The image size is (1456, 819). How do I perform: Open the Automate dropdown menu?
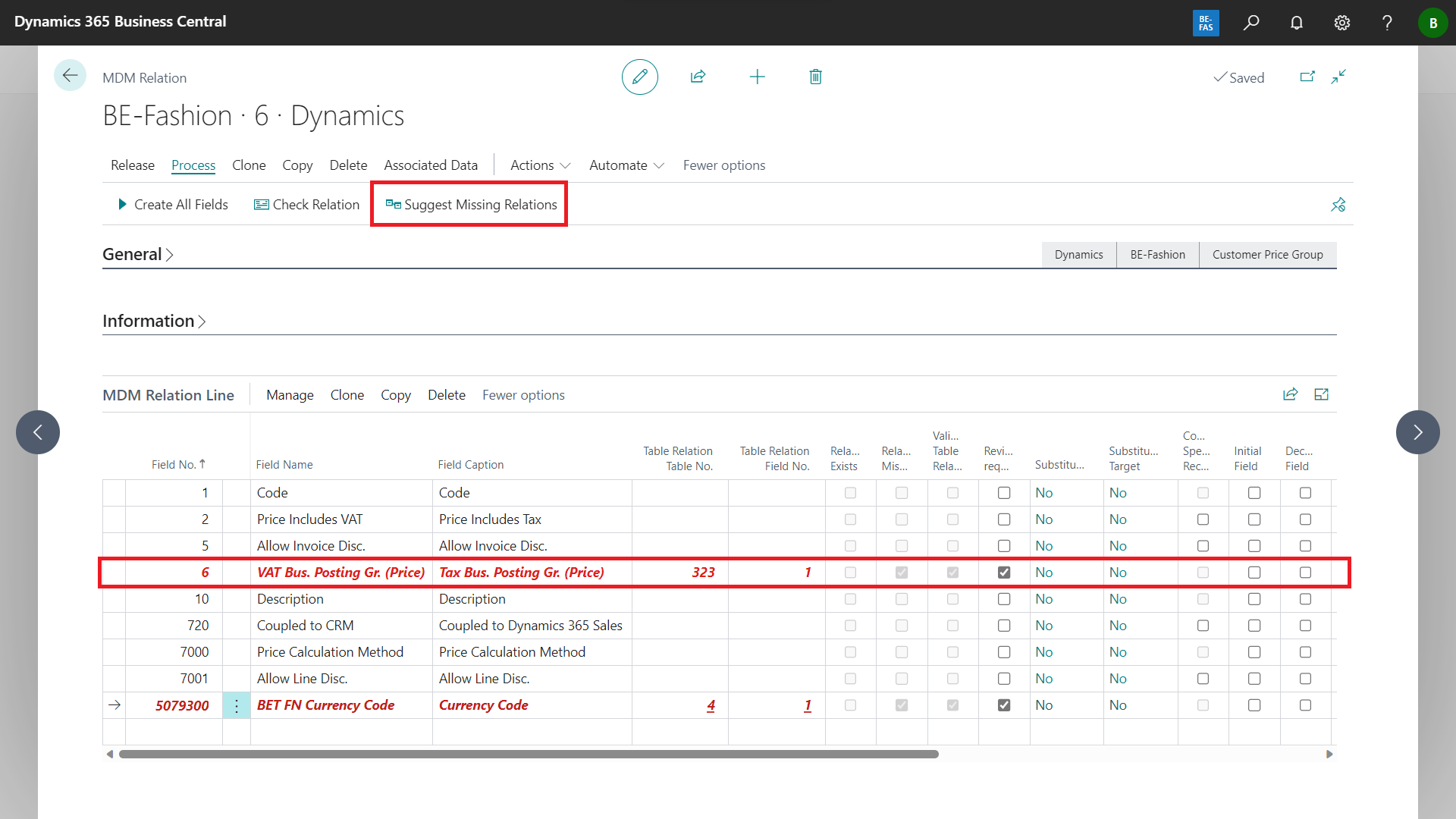coord(626,165)
